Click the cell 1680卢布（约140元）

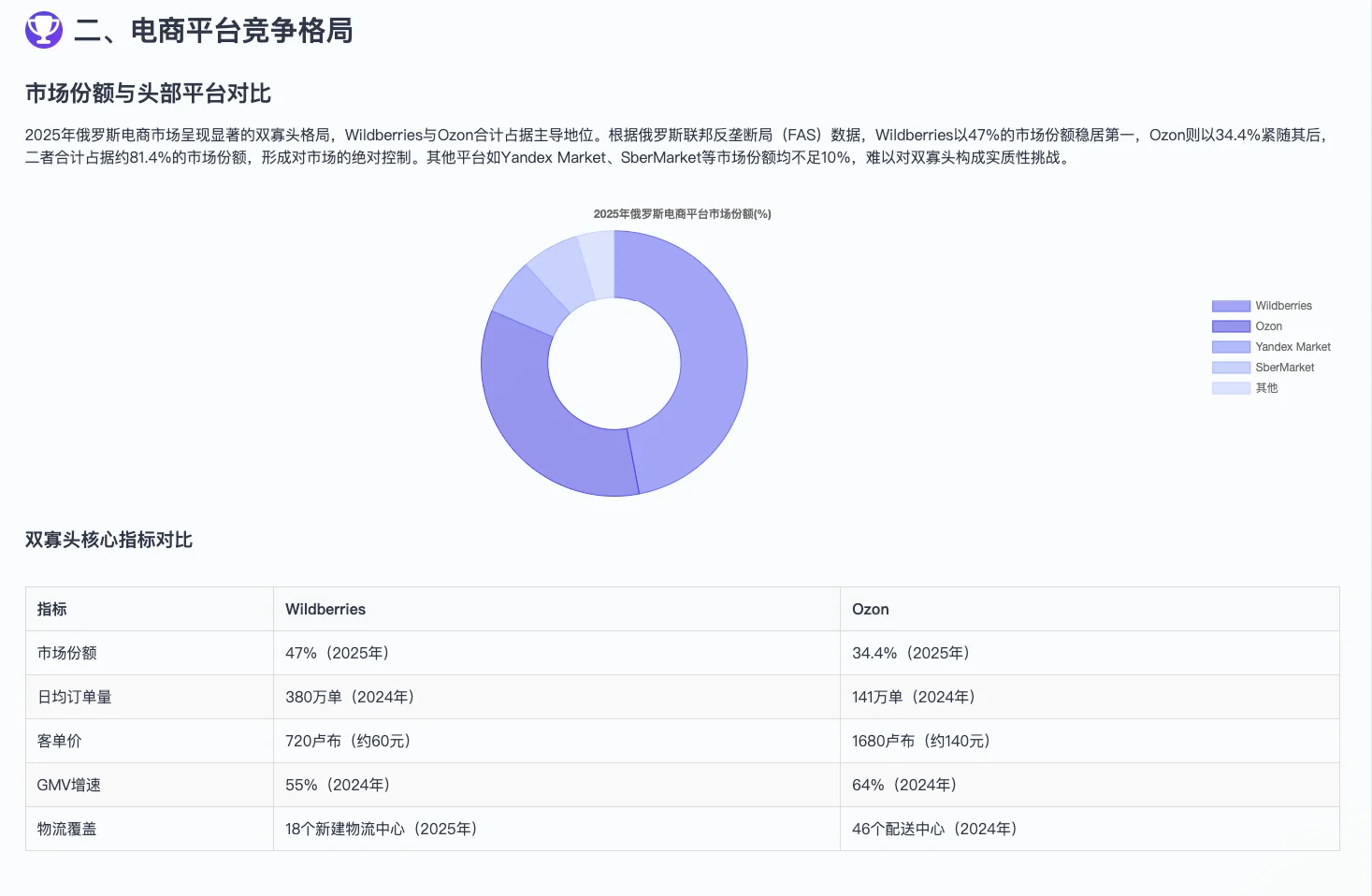pyautogui.click(x=1090, y=741)
